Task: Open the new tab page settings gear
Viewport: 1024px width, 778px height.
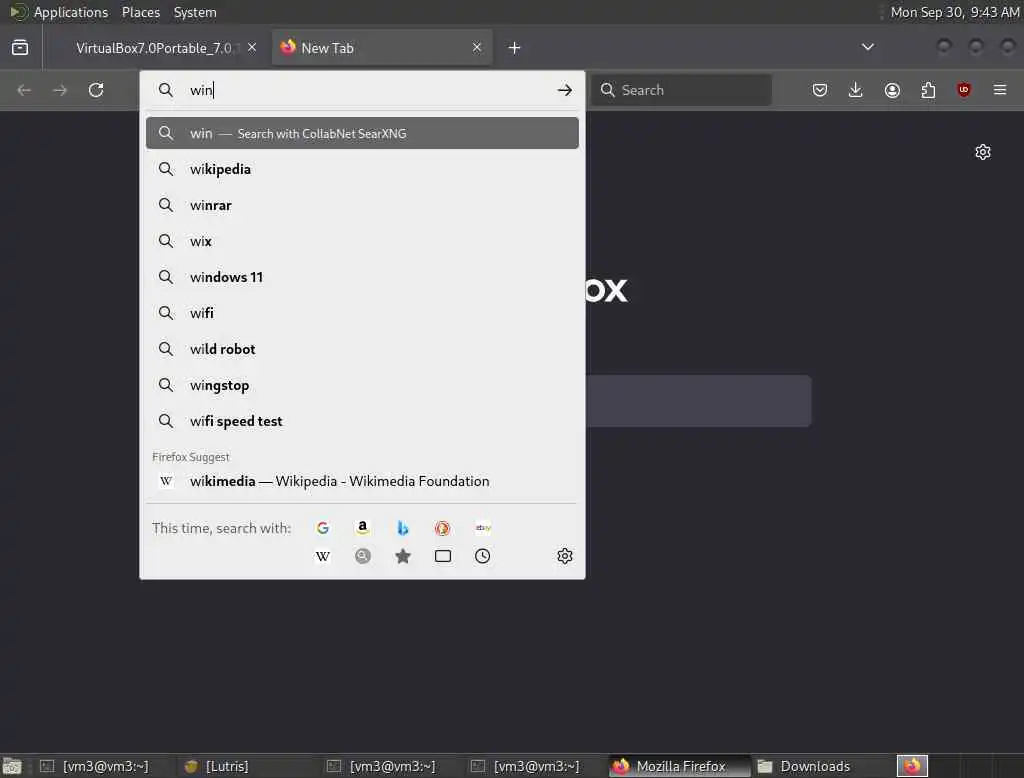Action: 983,152
